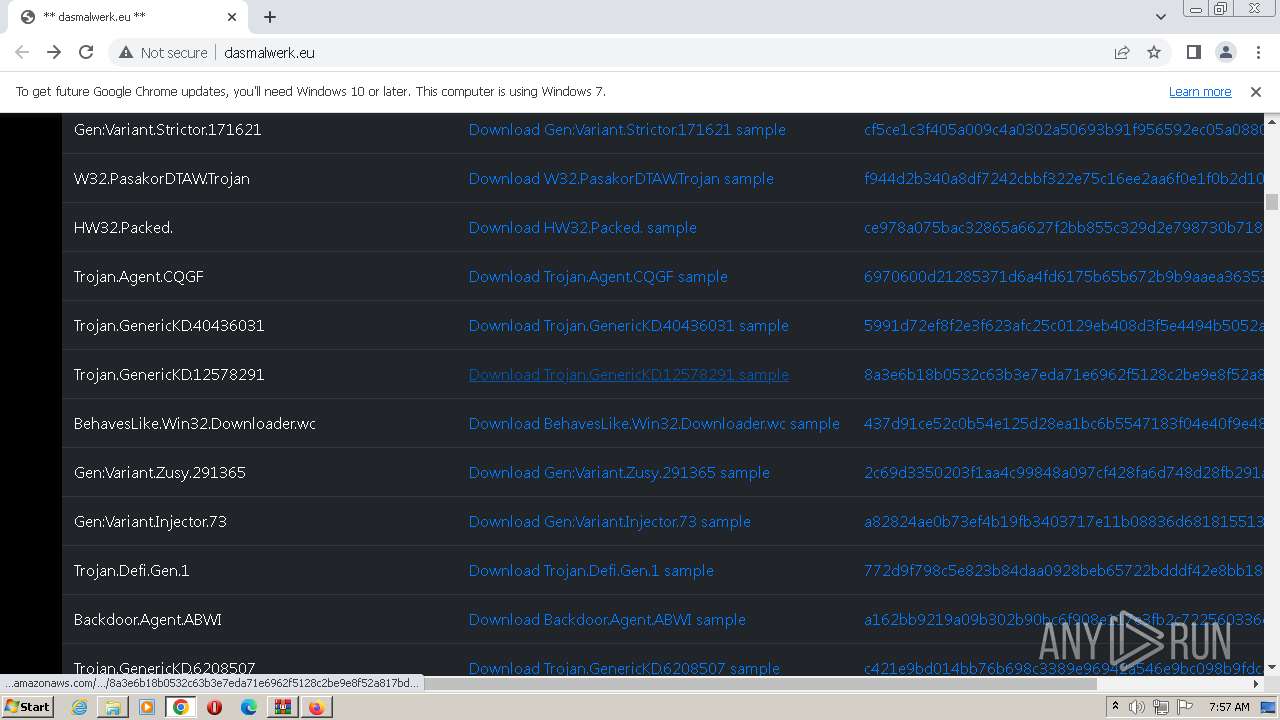Select the W32.PasakorDTAW.Trojan name text
The height and width of the screenshot is (720, 1280).
click(x=162, y=179)
